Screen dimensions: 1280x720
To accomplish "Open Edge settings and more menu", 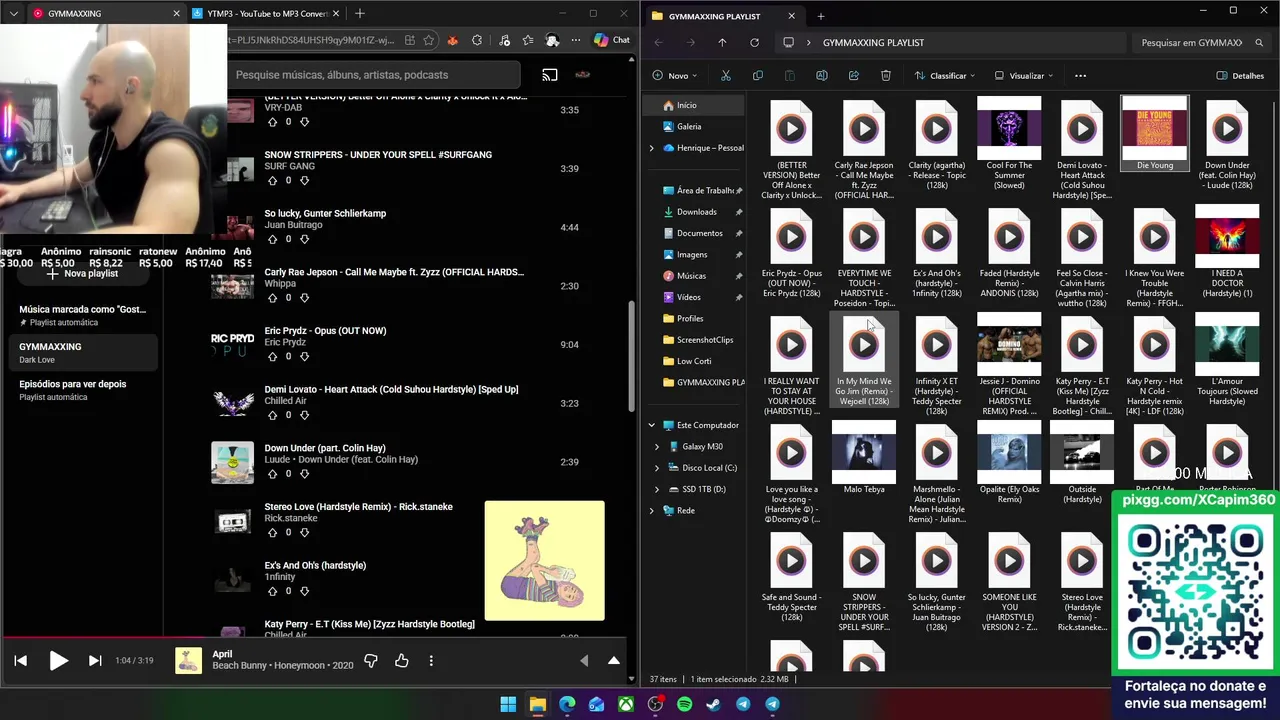I will (x=575, y=40).
